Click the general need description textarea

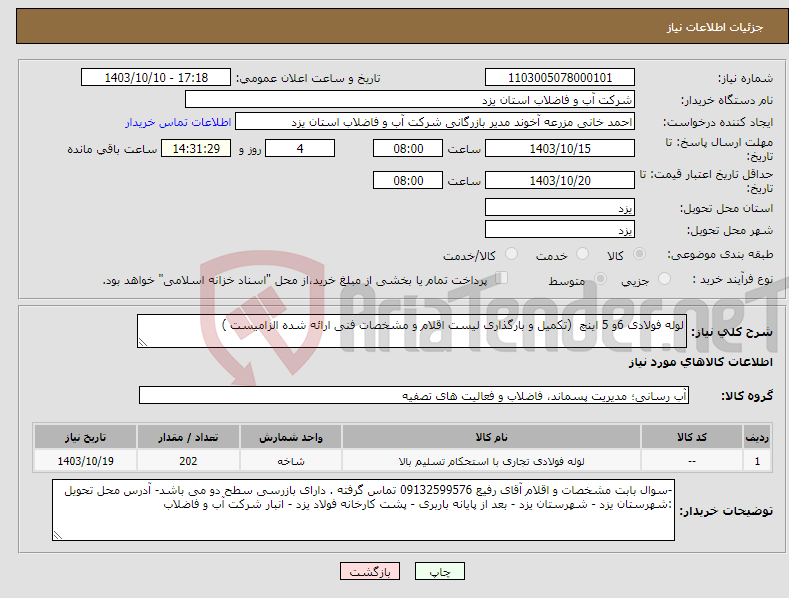tap(412, 331)
